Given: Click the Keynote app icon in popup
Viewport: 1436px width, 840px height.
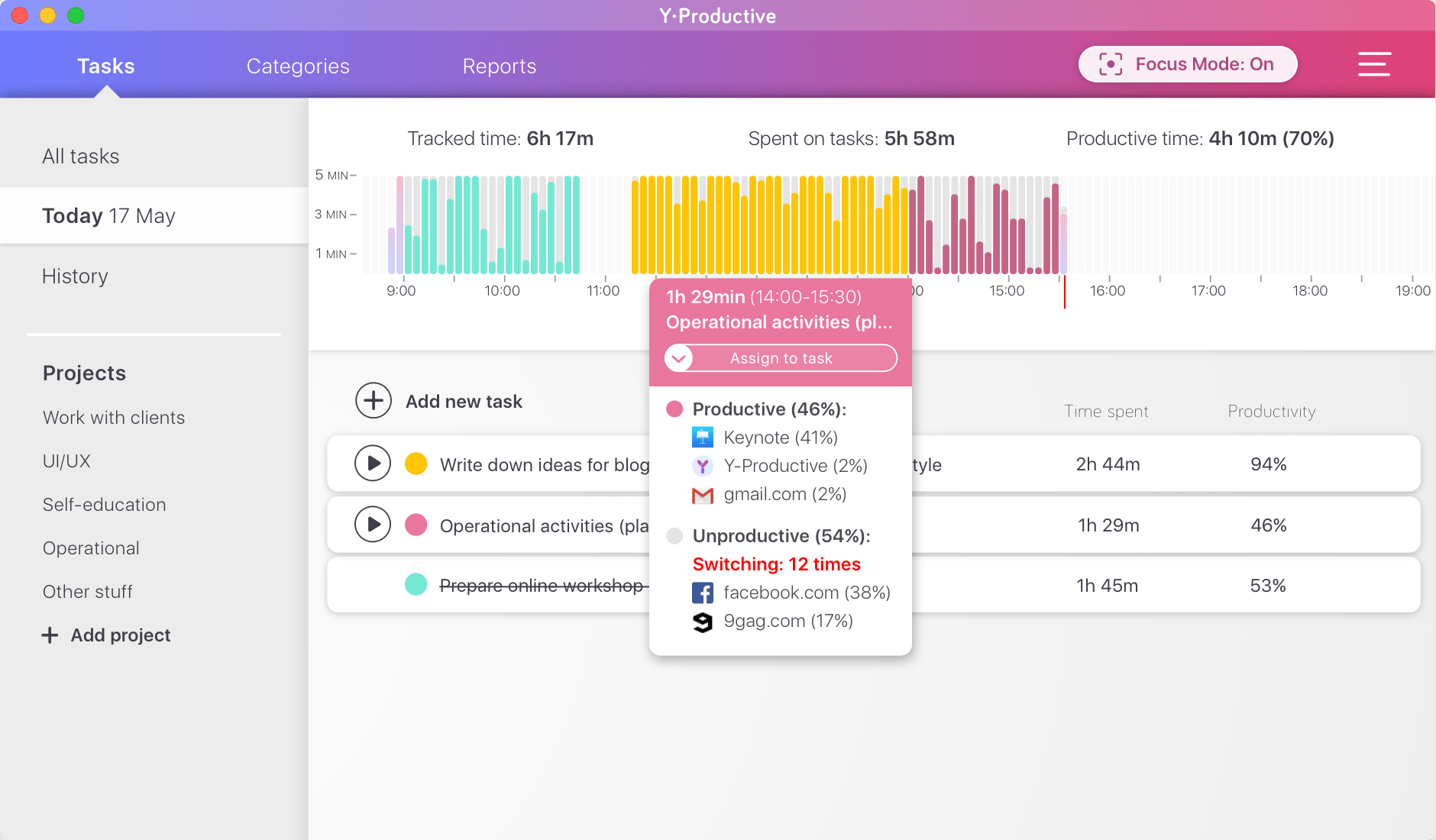Looking at the screenshot, I should click(703, 438).
